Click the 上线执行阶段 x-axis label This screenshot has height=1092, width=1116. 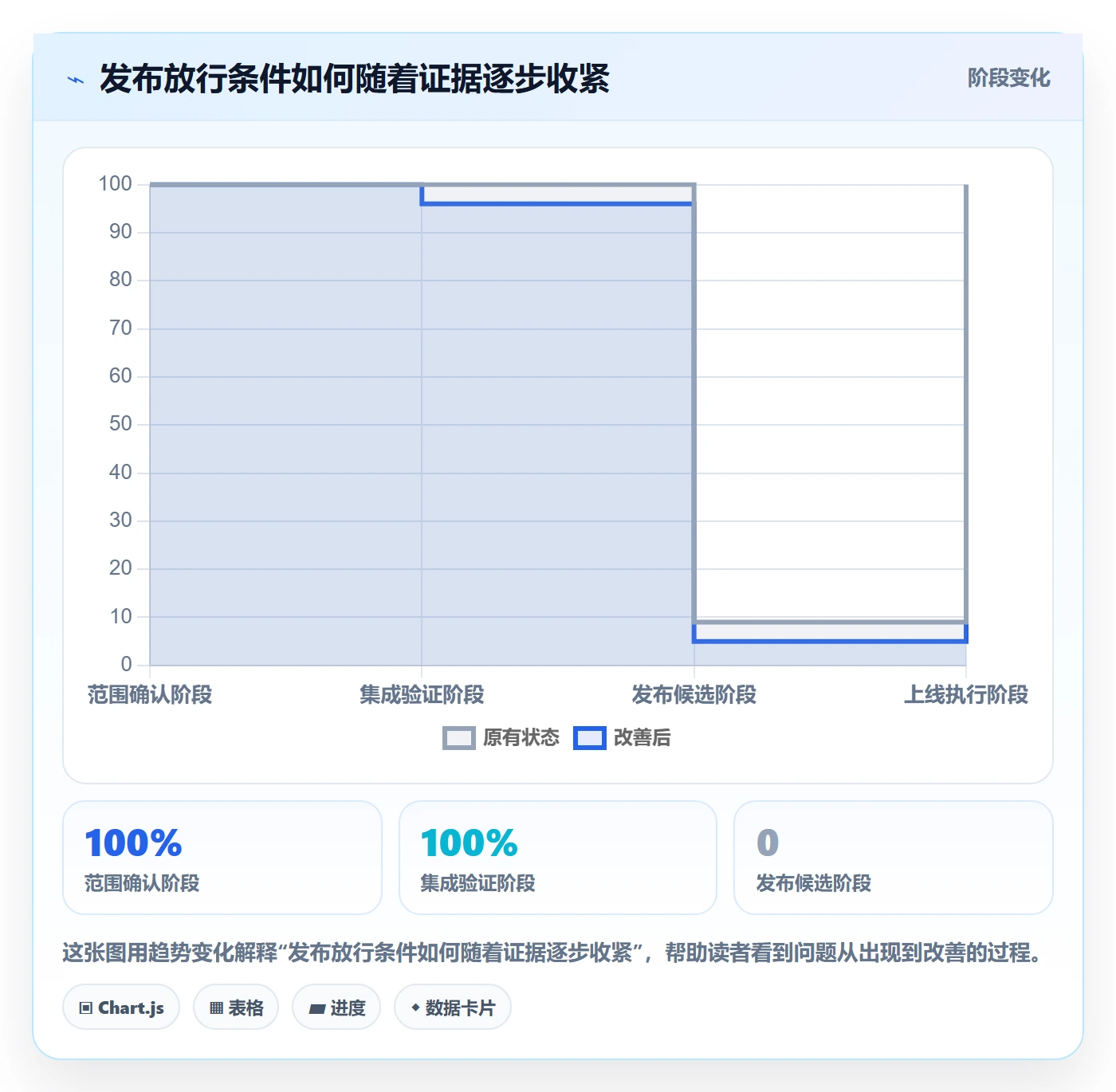[966, 695]
